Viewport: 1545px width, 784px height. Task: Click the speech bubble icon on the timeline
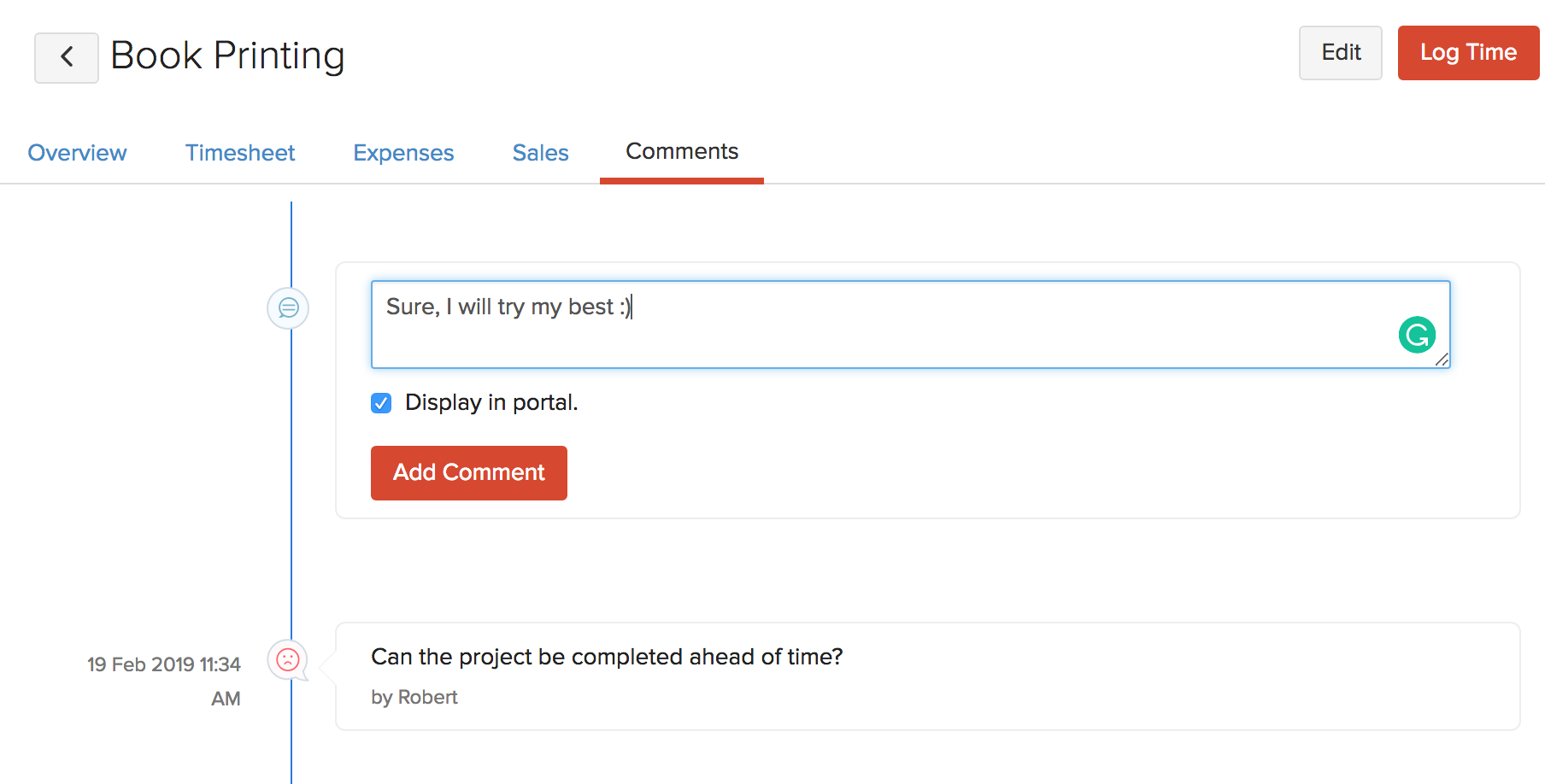289,307
